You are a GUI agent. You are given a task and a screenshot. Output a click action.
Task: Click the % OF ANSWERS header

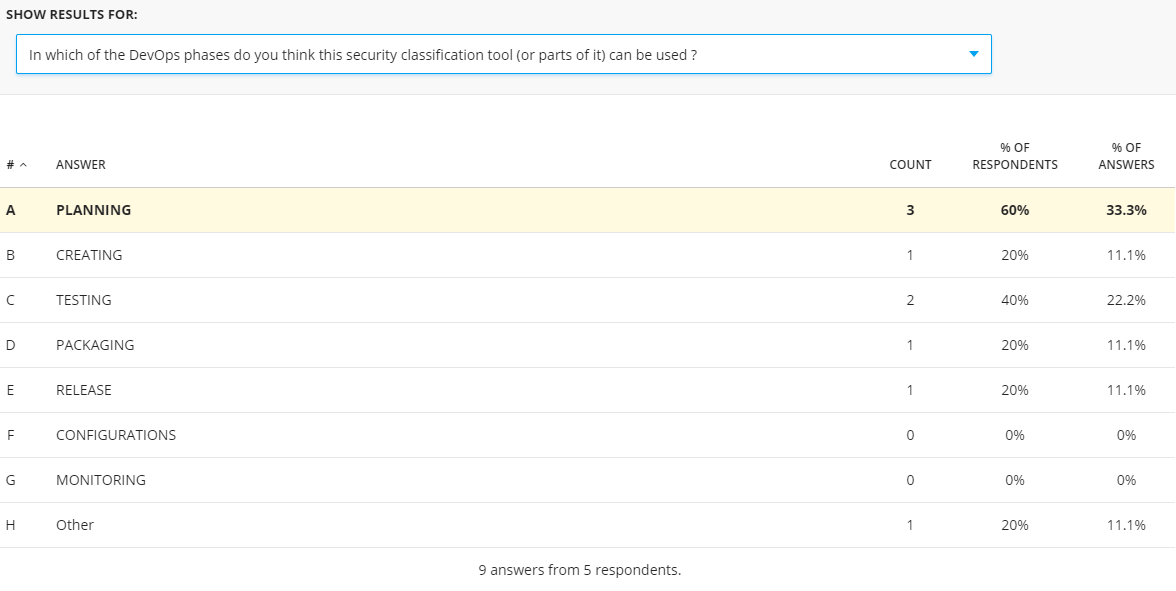(x=1126, y=156)
